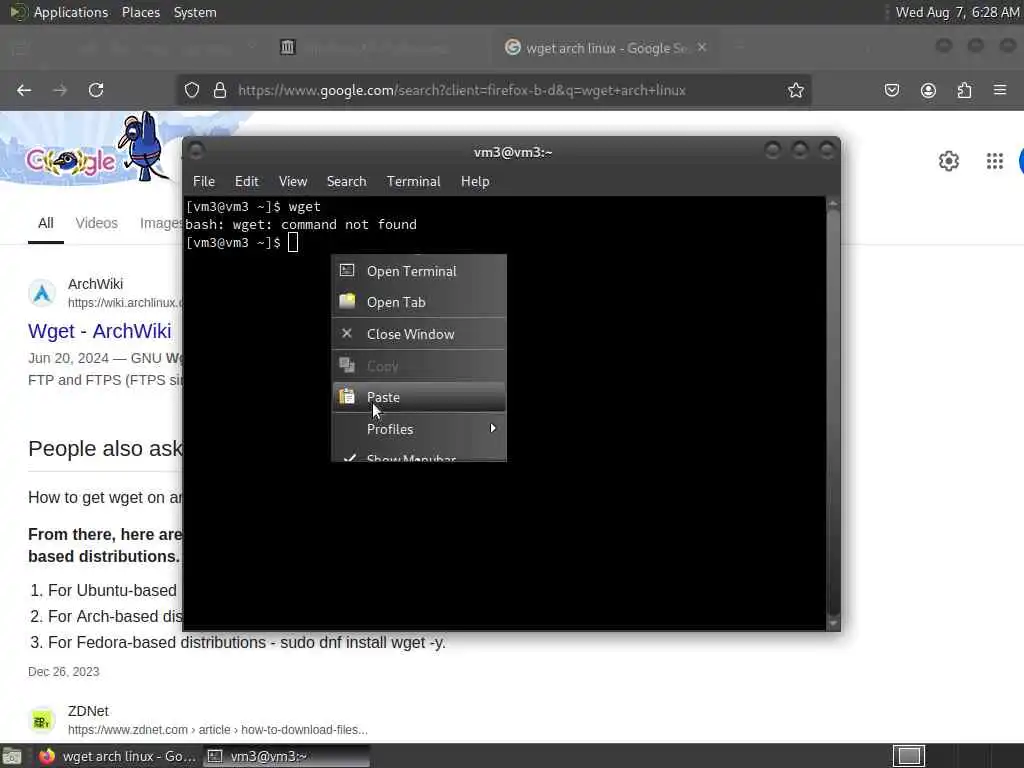Click the clock in top panel
The height and width of the screenshot is (768, 1024).
pyautogui.click(x=957, y=12)
